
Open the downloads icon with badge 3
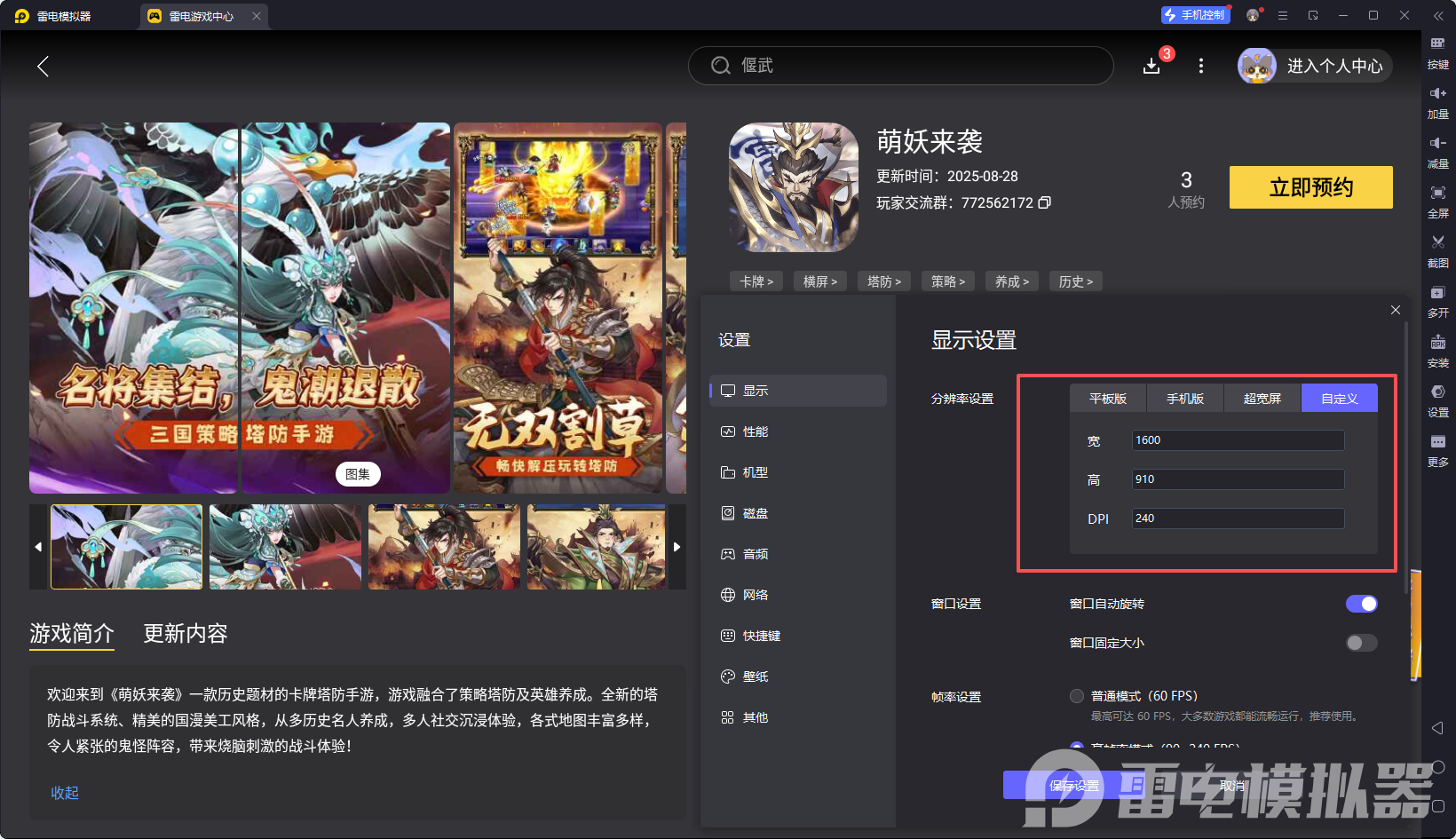[1151, 66]
